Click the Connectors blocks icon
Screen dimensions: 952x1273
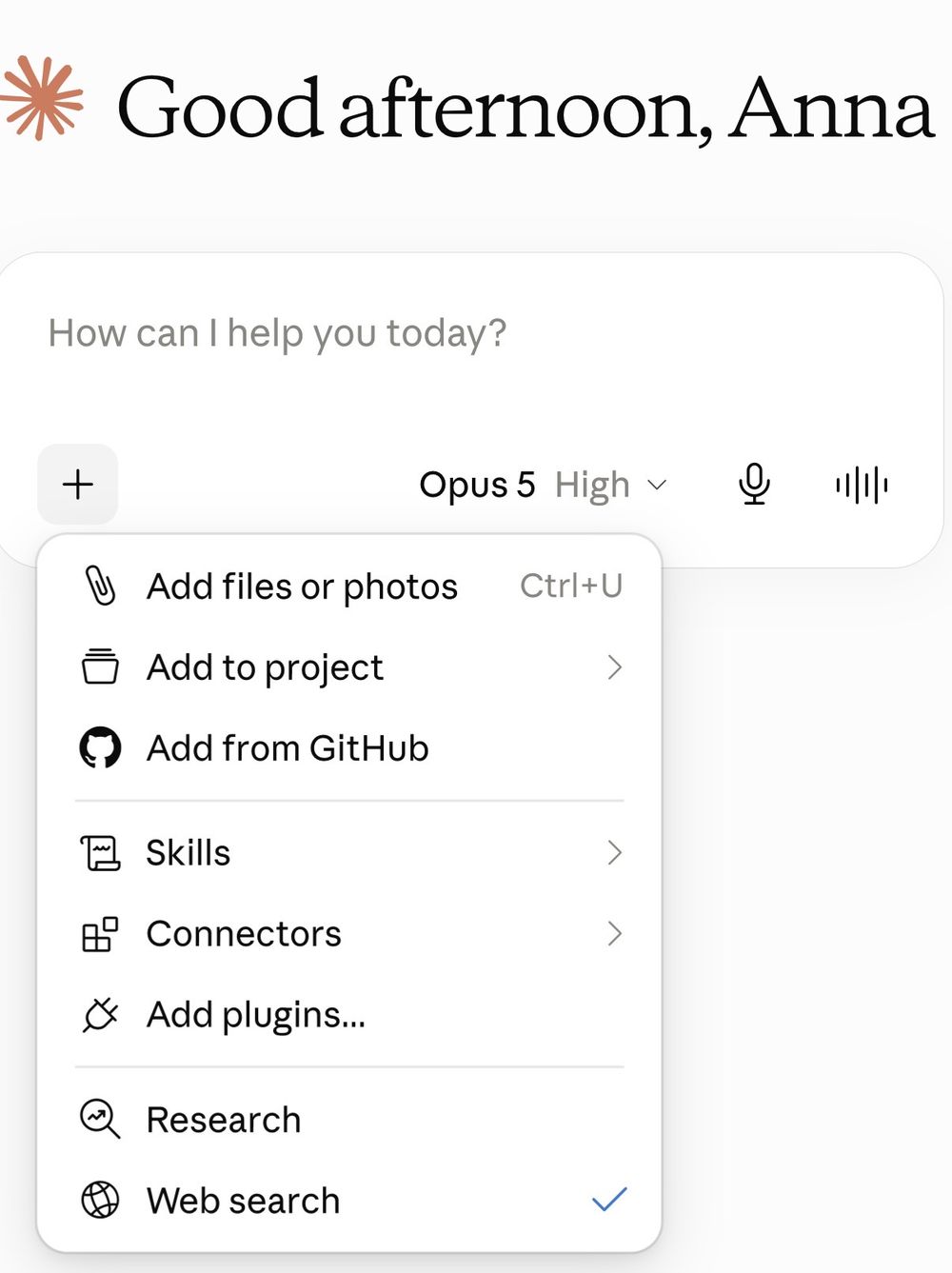100,934
